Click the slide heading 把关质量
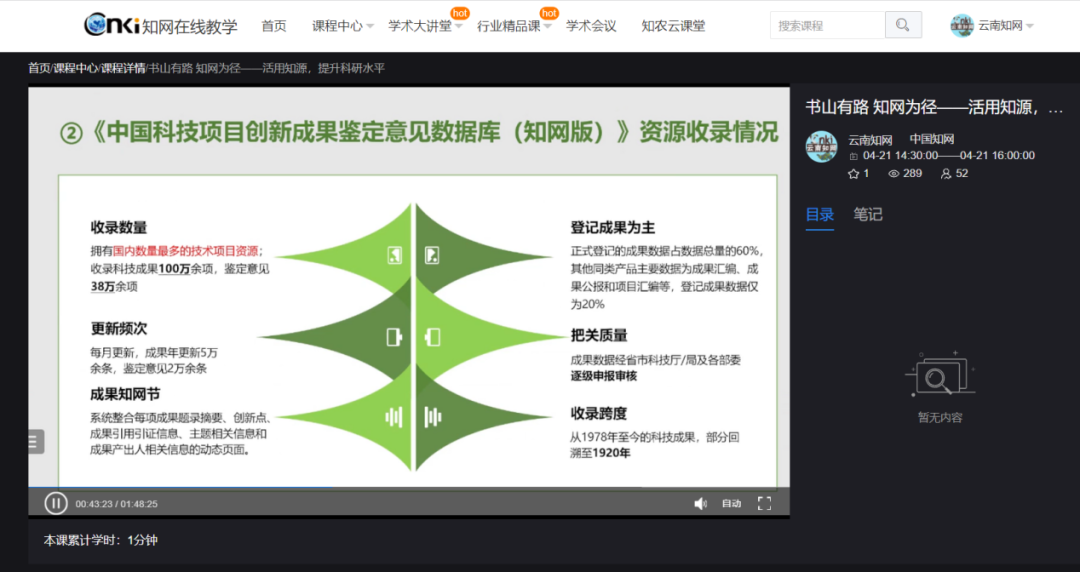This screenshot has width=1080, height=572. [x=599, y=336]
